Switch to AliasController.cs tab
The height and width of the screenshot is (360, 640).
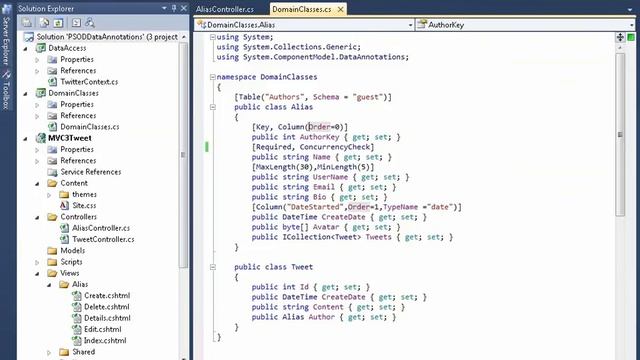point(224,9)
